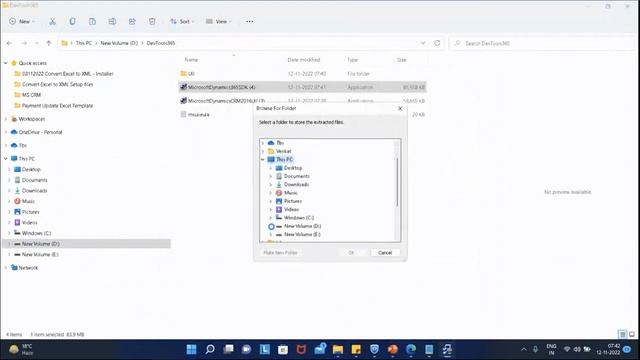
Task: Sort files by Name column header
Action: (x=191, y=60)
